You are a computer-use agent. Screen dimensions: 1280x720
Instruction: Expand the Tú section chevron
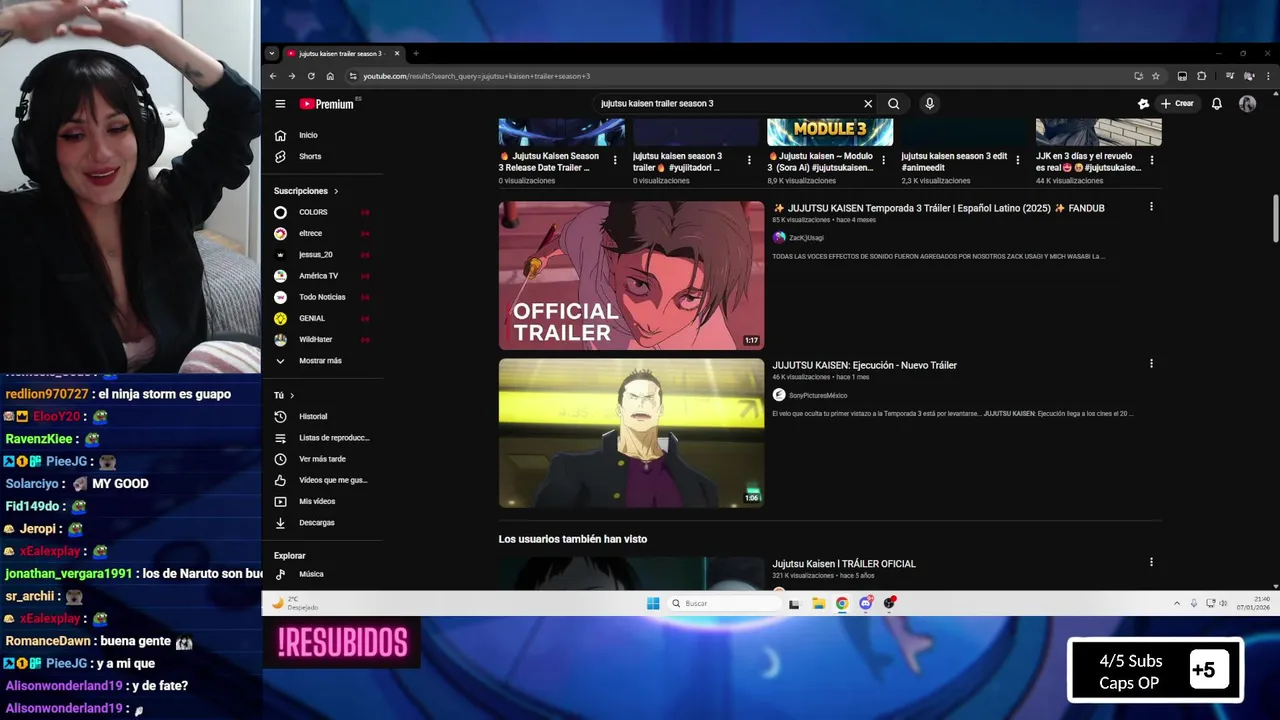click(292, 396)
